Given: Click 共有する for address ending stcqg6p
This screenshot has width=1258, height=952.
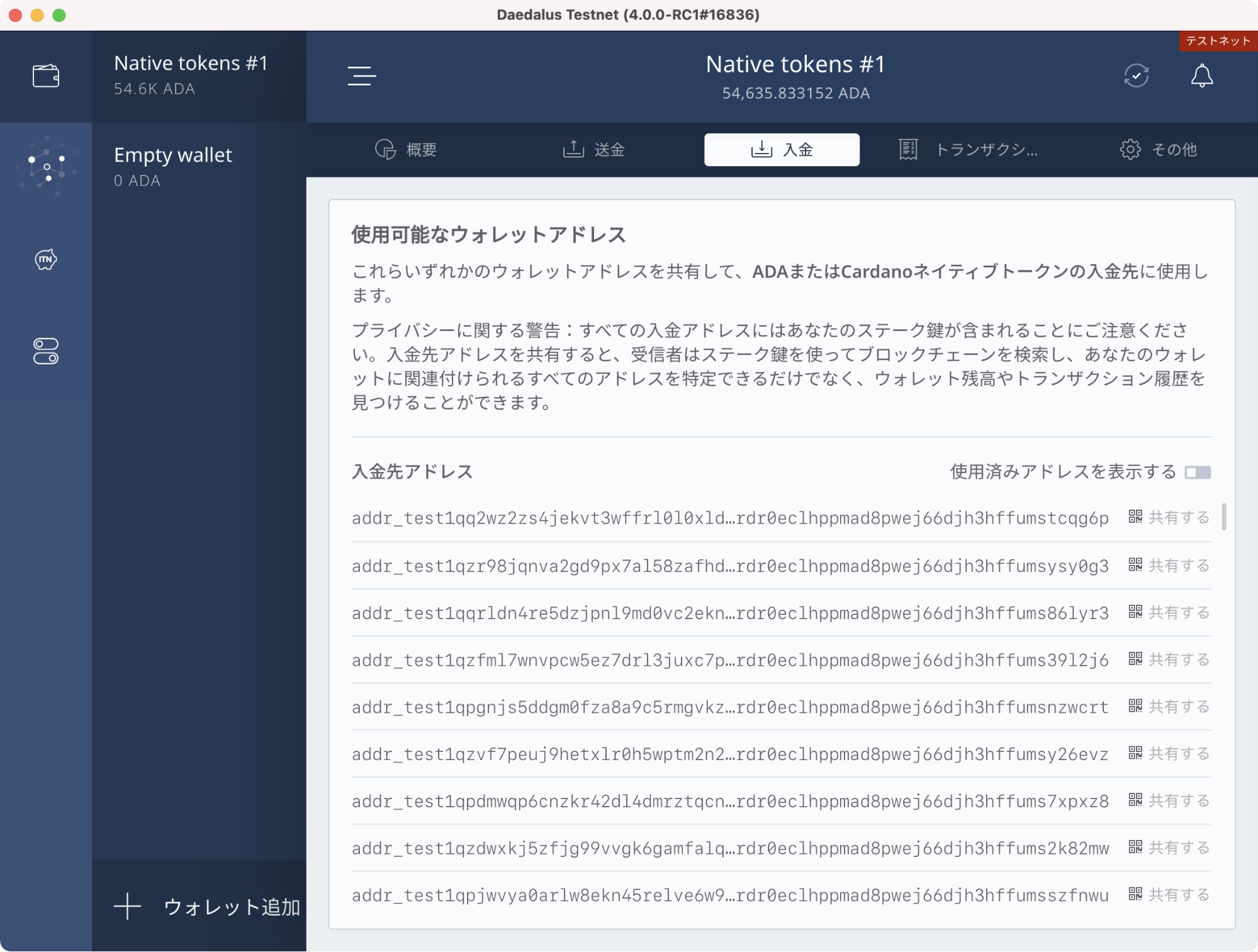Looking at the screenshot, I should point(1179,518).
